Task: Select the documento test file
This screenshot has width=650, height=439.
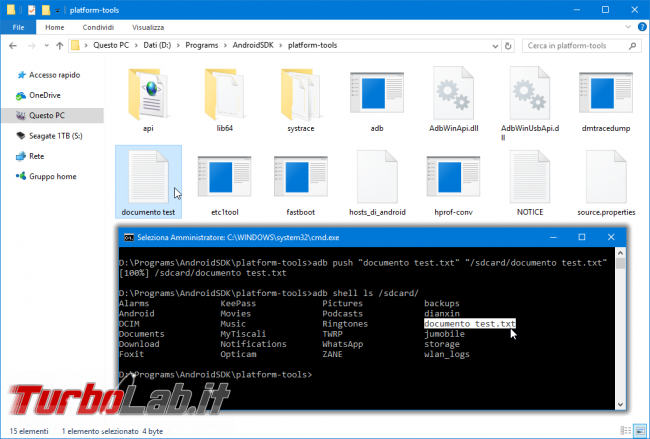Action: tap(148, 182)
